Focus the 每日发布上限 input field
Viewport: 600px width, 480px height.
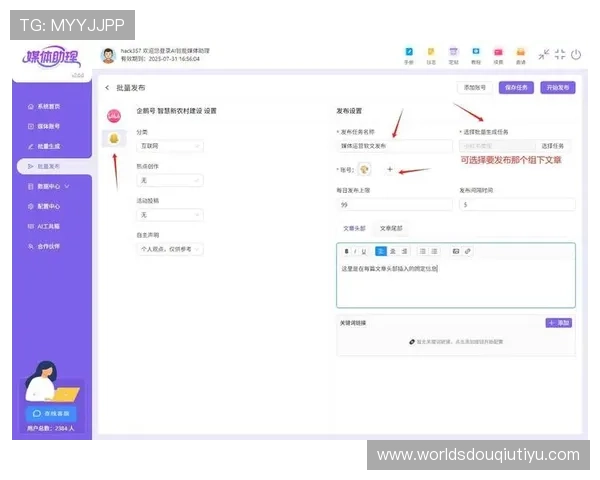pyautogui.click(x=394, y=205)
